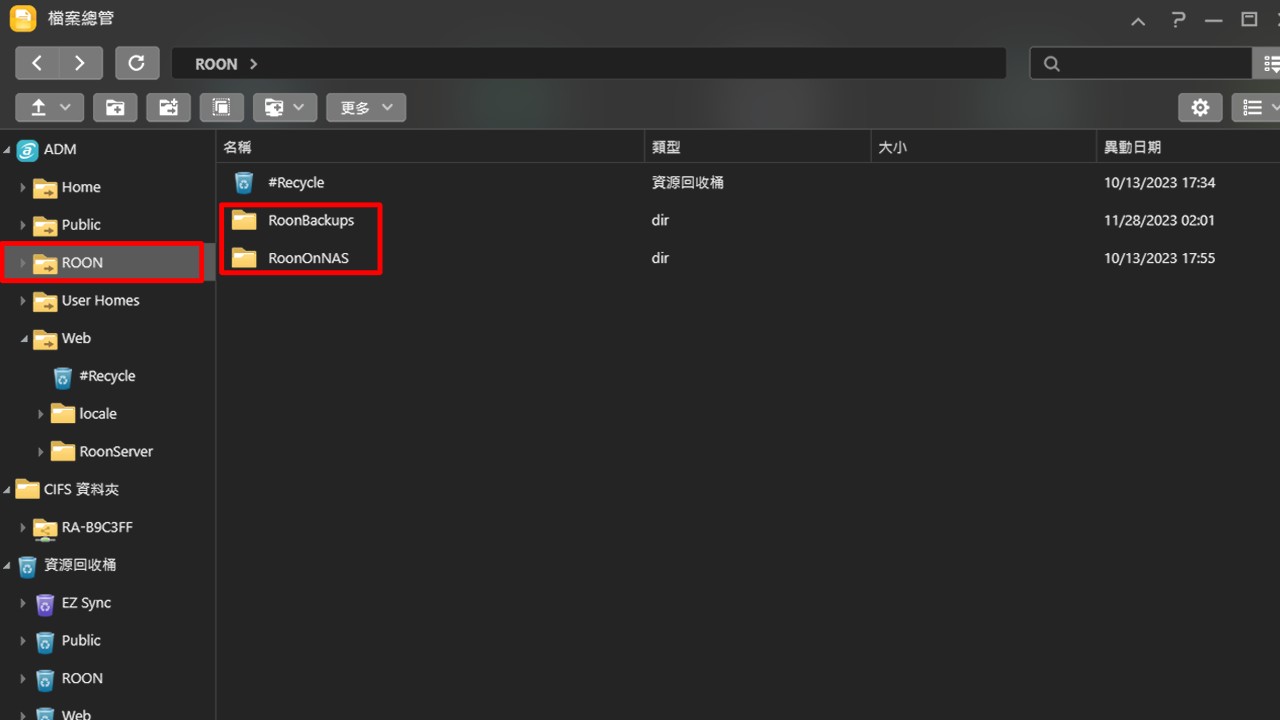Expand the locale folder arrow

click(41, 414)
